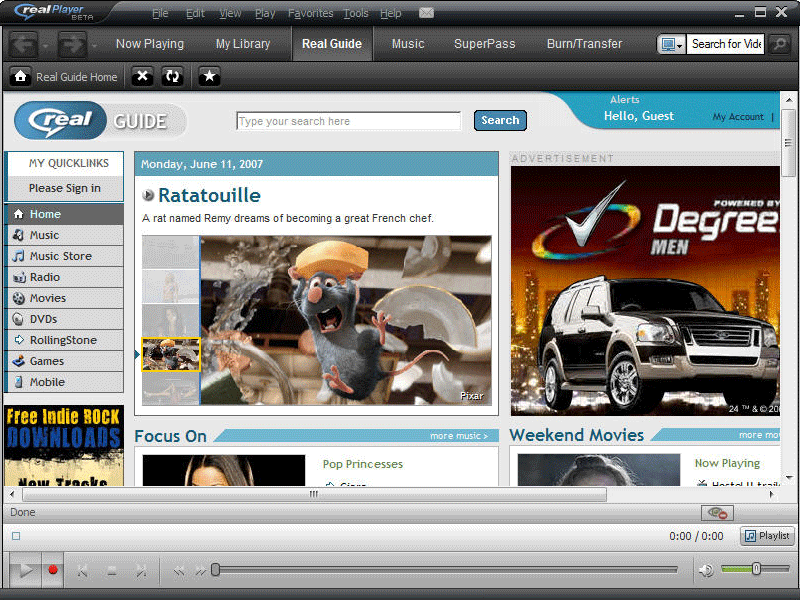The image size is (800, 600).
Task: Open Mobile in the sidebar
Action: click(64, 382)
